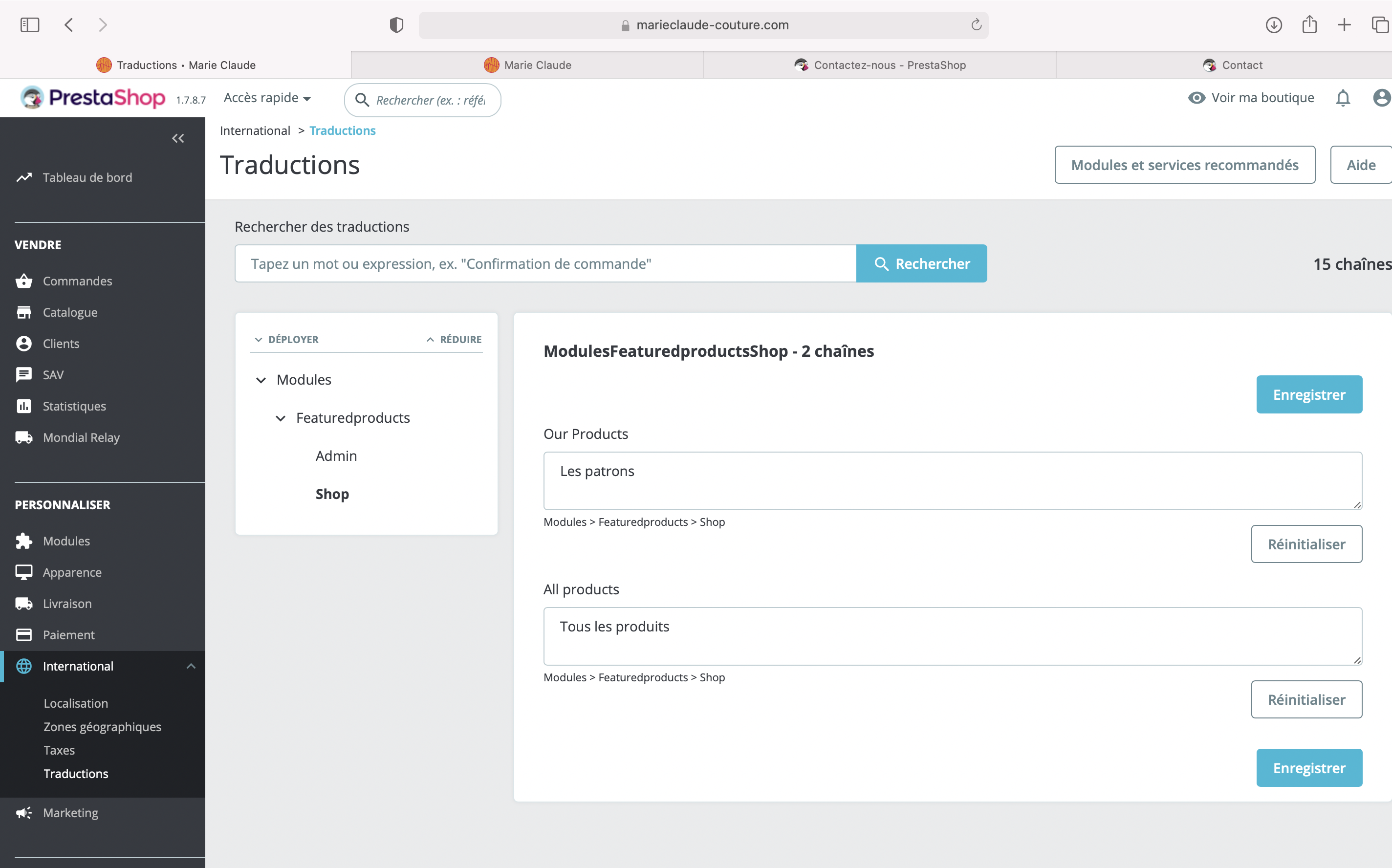Open the user account avatar icon

[1382, 98]
